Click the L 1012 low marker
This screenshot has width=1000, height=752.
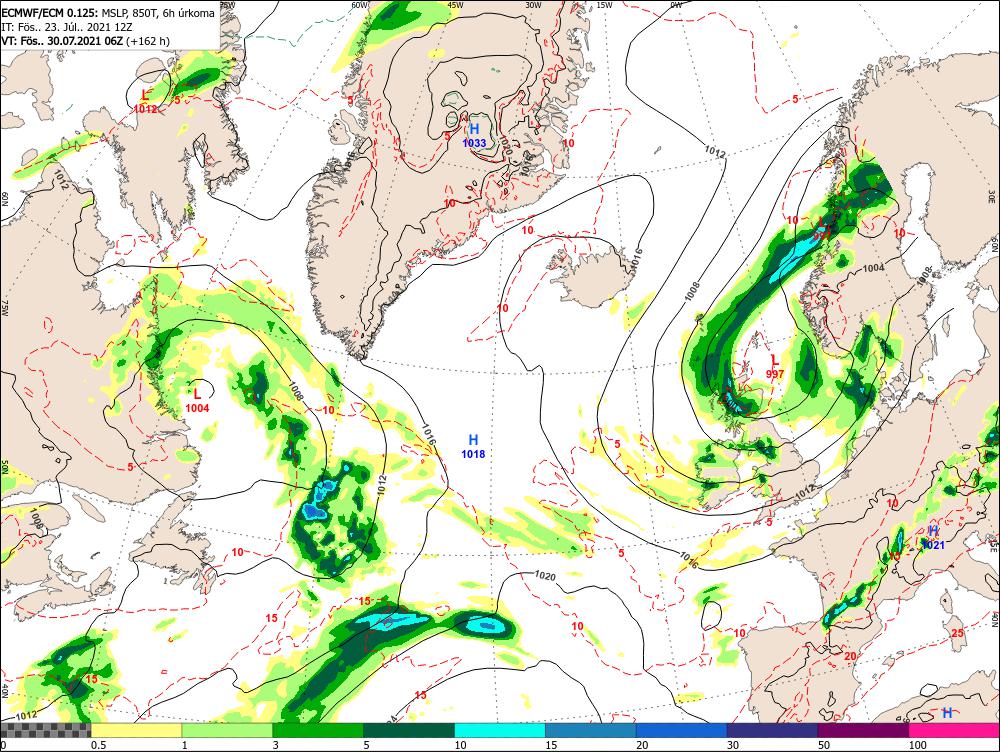pos(145,101)
